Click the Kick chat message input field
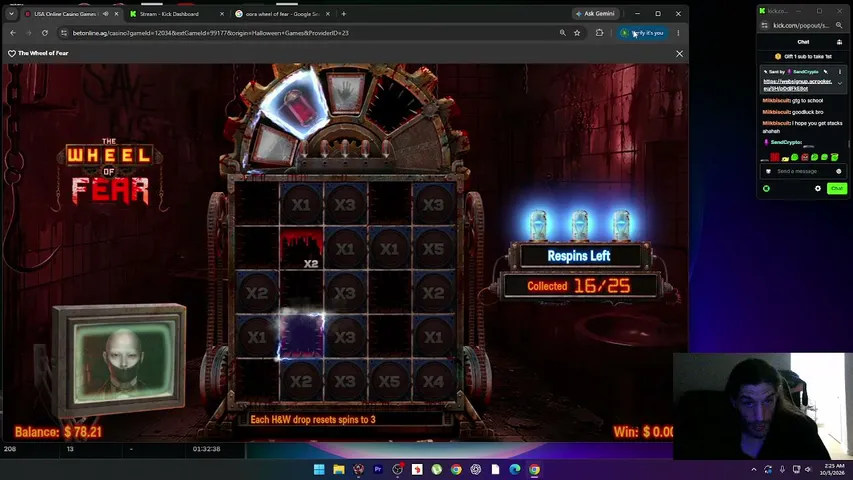Image resolution: width=853 pixels, height=480 pixels. point(803,171)
